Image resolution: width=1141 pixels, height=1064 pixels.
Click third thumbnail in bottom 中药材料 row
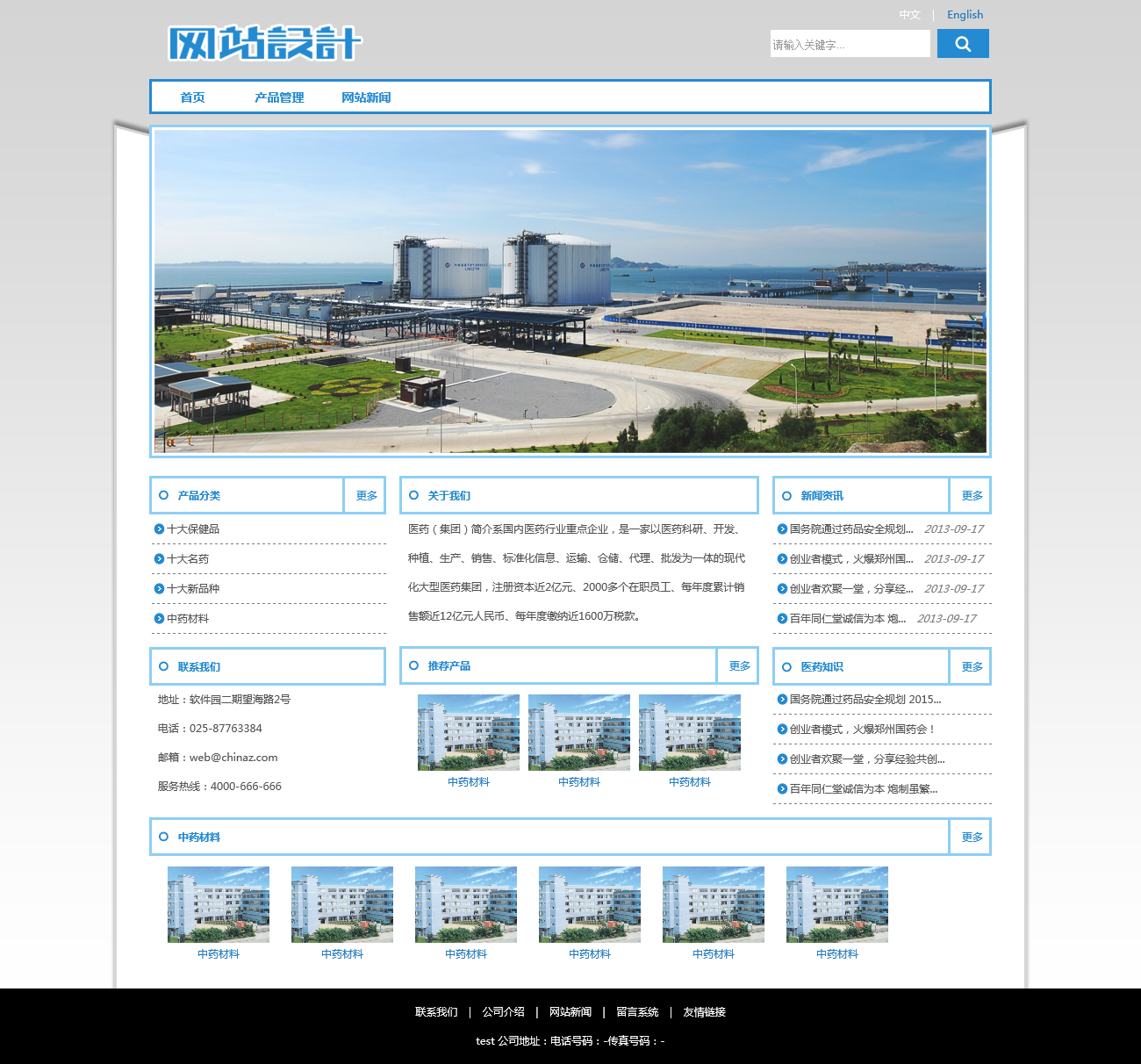[x=466, y=904]
